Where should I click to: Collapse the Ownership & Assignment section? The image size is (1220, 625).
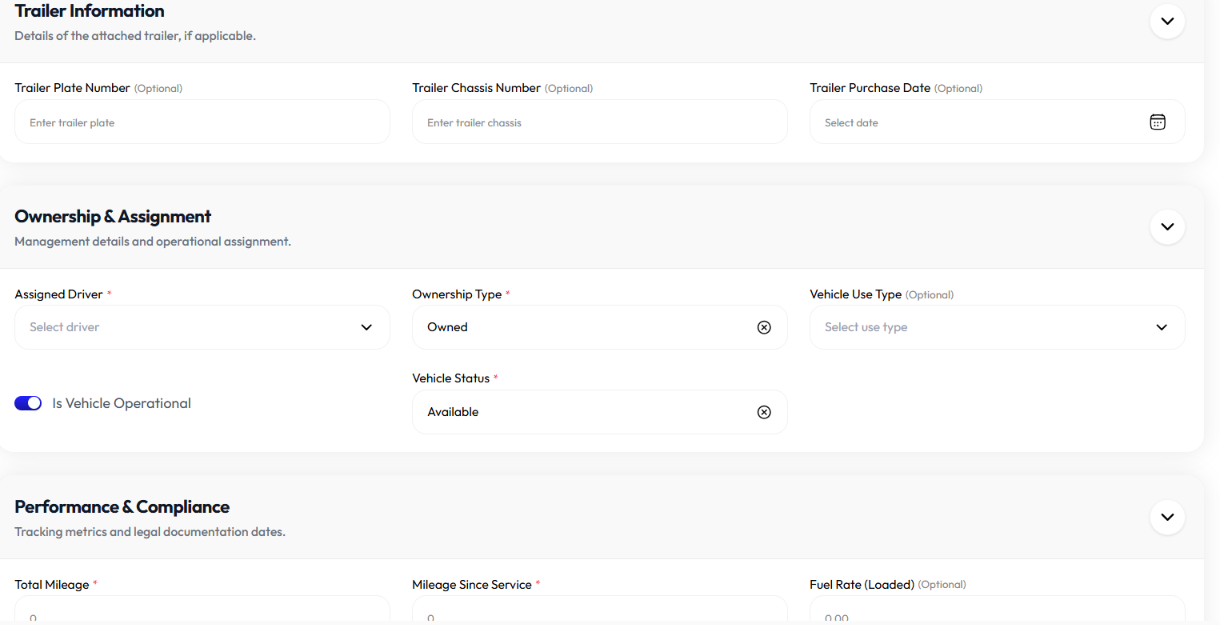1167,227
